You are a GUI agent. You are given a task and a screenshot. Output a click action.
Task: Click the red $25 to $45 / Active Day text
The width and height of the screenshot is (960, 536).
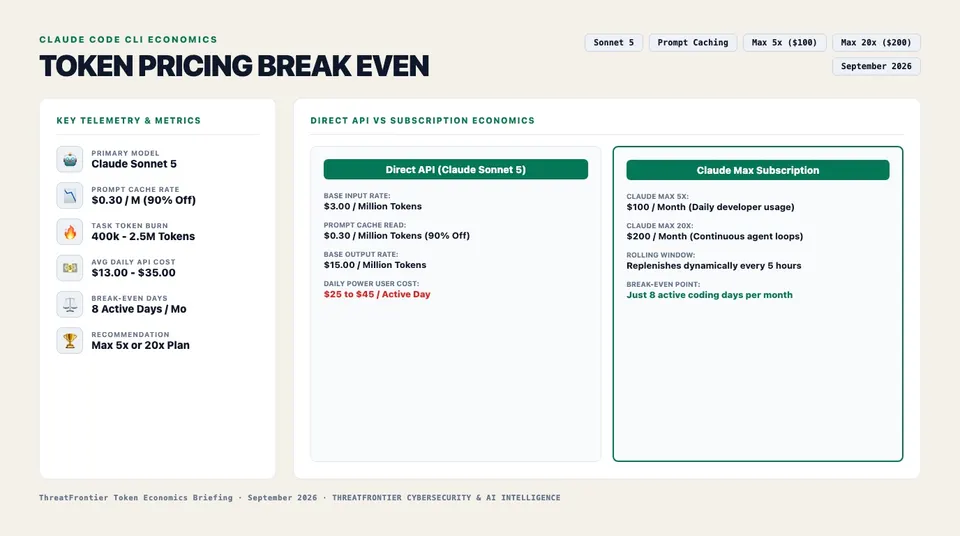tap(377, 295)
